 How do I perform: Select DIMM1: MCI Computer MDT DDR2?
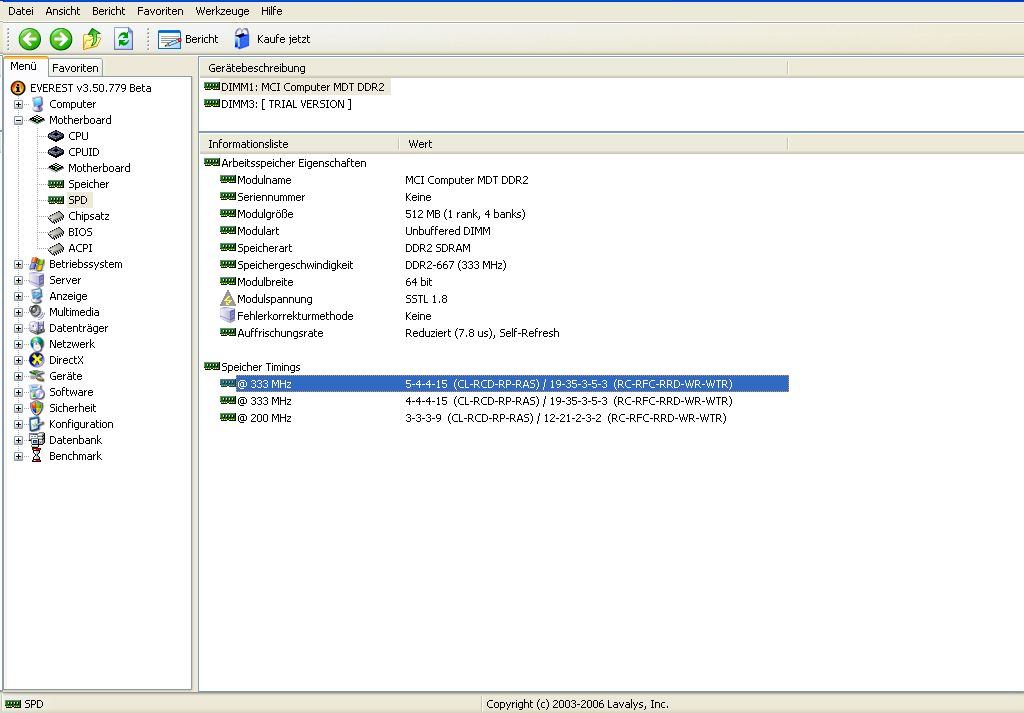tap(302, 87)
